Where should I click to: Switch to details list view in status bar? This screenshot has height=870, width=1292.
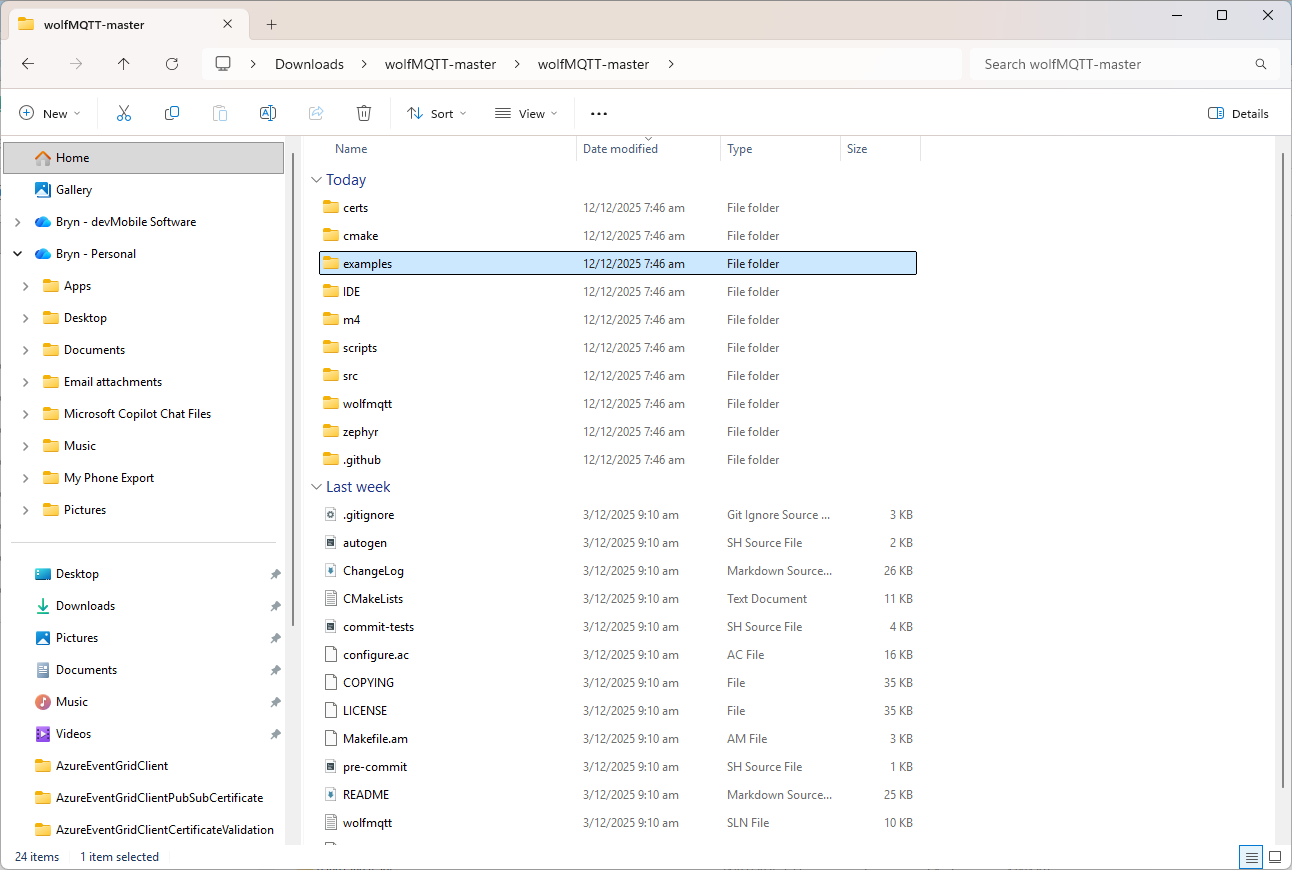point(1251,857)
